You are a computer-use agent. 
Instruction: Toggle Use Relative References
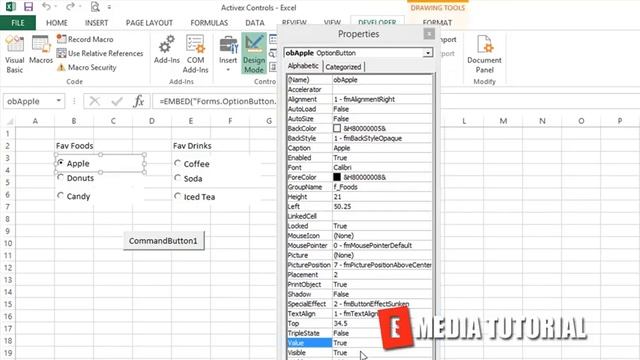pos(100,53)
